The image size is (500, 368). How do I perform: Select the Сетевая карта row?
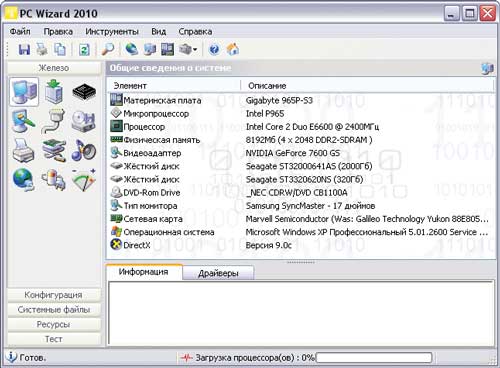(300, 219)
